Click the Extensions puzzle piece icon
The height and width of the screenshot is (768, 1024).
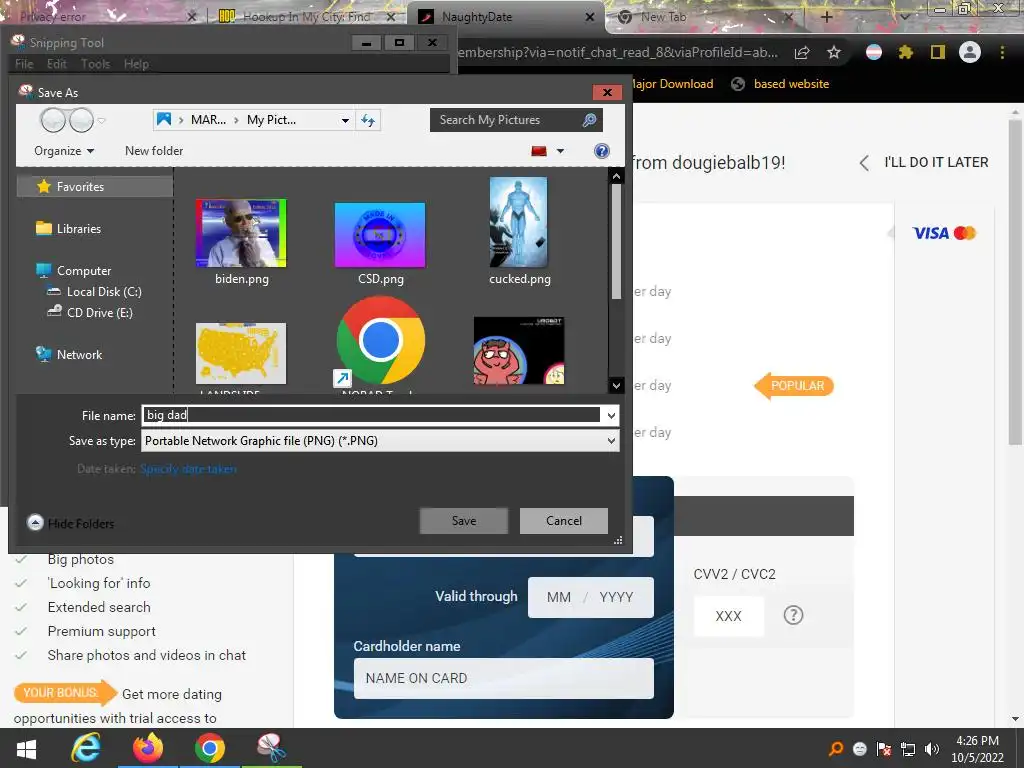pos(905,52)
